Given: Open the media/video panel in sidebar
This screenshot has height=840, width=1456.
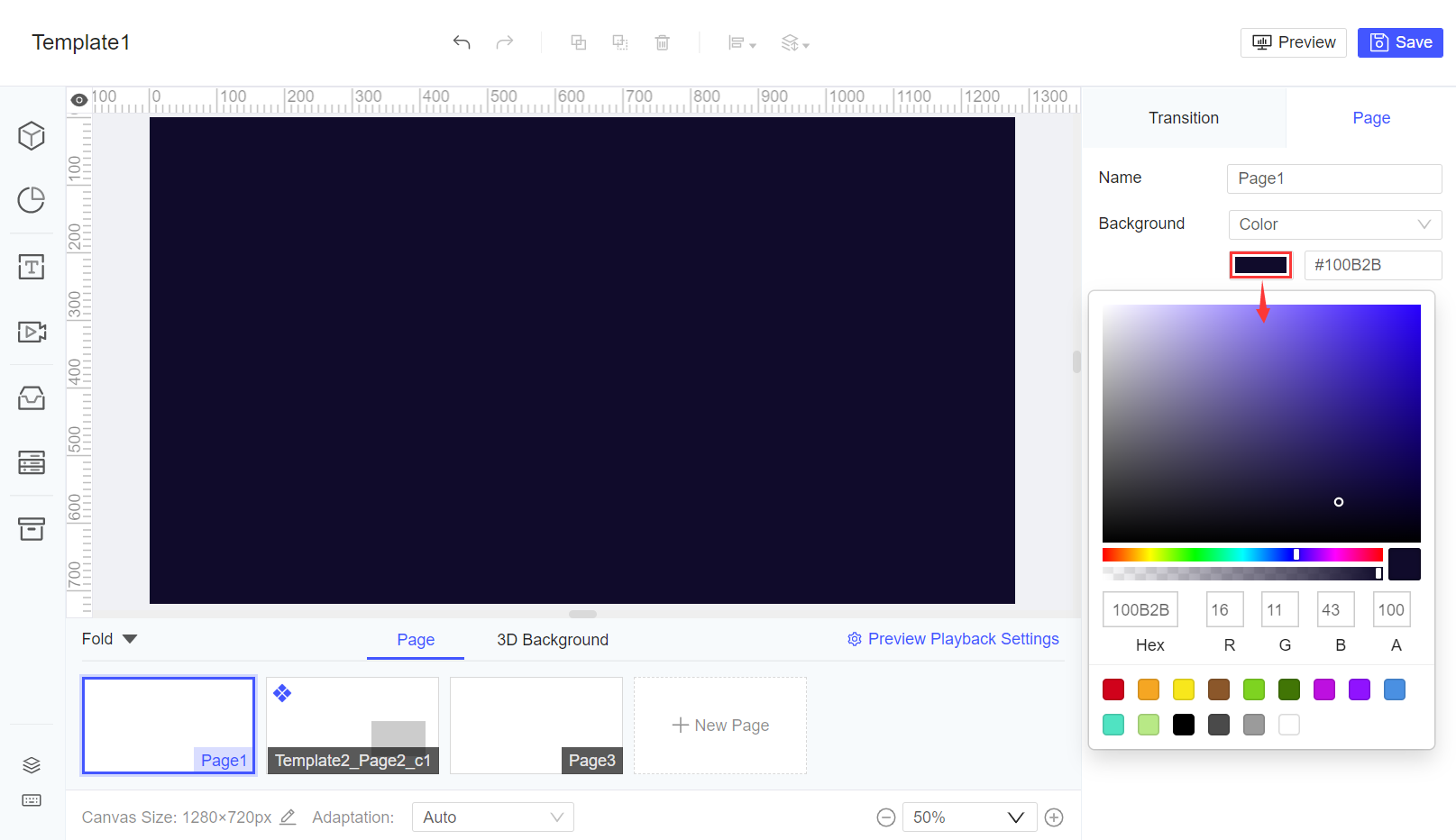Looking at the screenshot, I should click(x=32, y=332).
